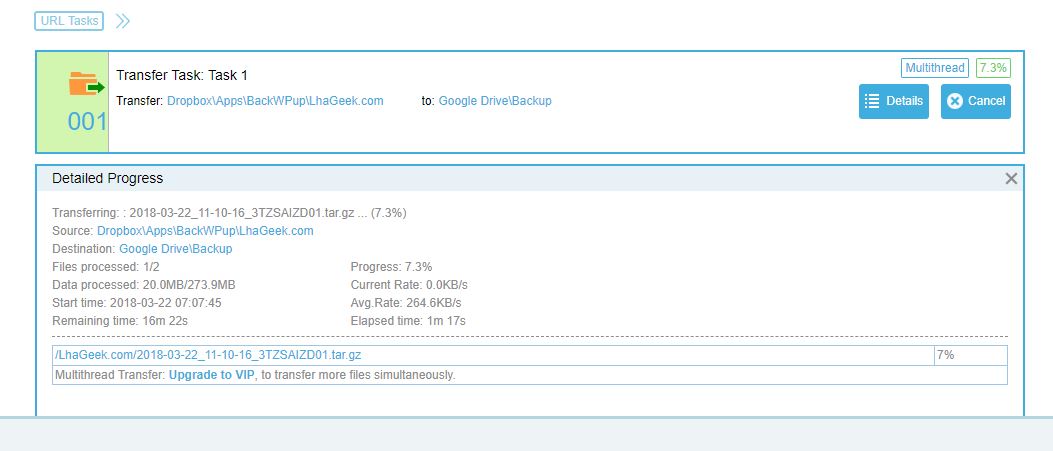This screenshot has height=451, width=1053.
Task: Click the Transferring file name line
Action: pyautogui.click(x=243, y=213)
